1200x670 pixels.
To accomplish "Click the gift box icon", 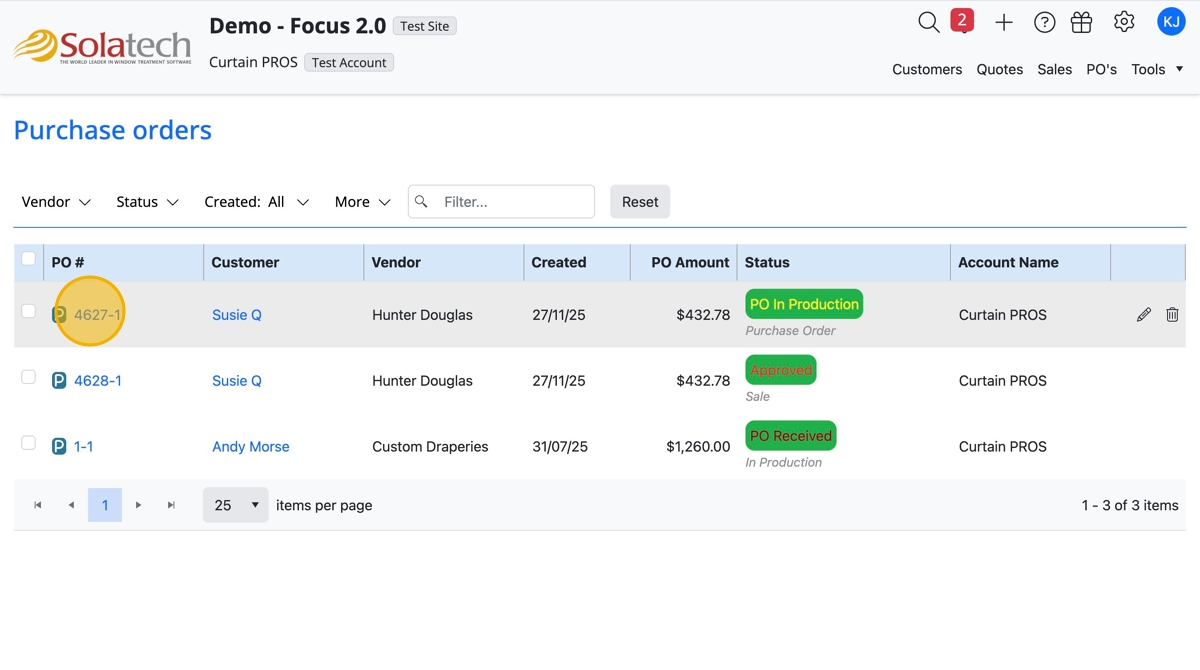I will click(x=1081, y=22).
